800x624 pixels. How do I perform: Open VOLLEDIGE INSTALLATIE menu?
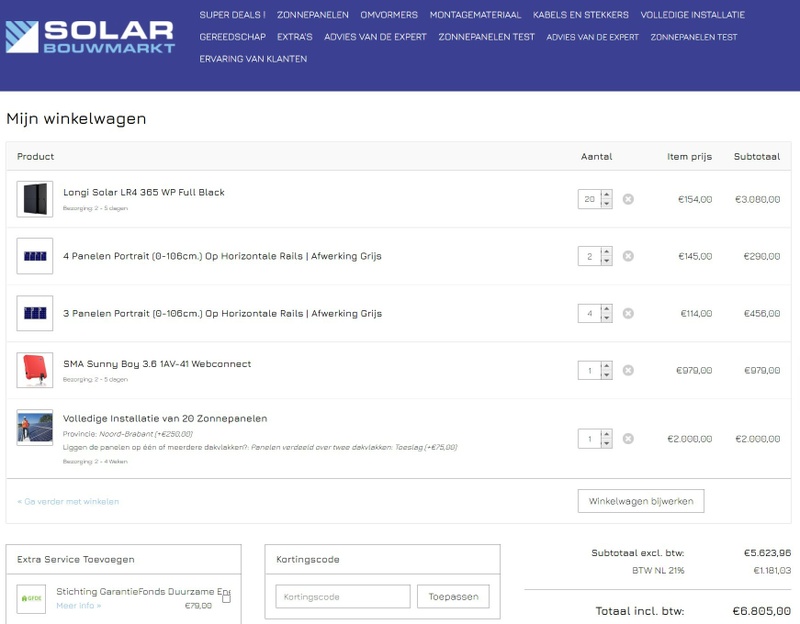(692, 15)
